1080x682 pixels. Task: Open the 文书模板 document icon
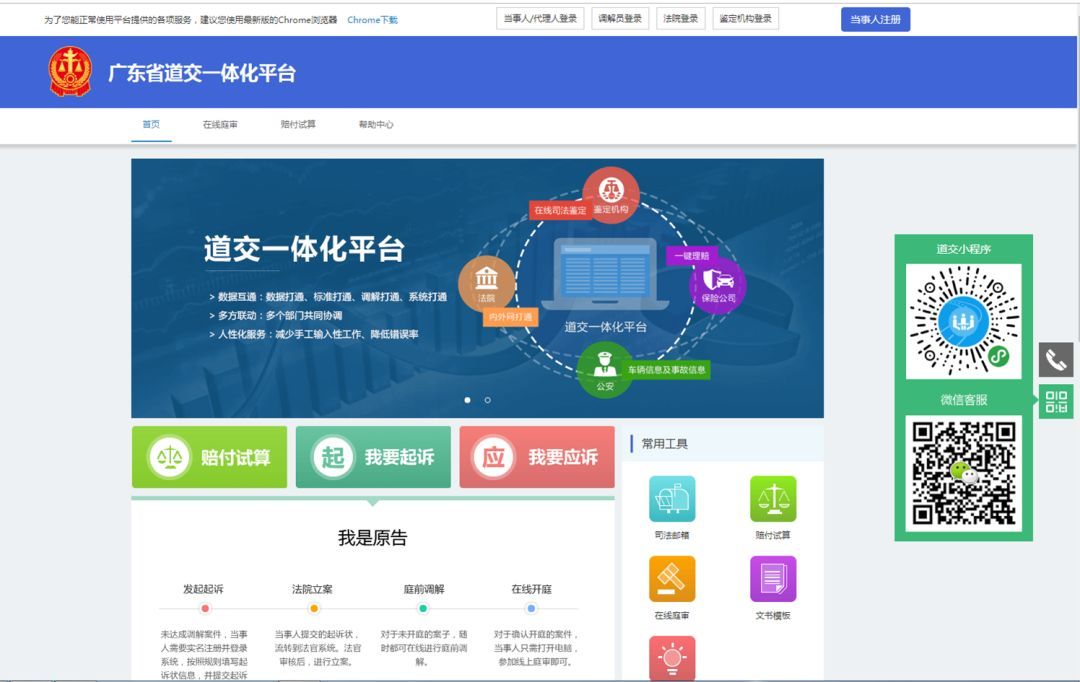772,579
